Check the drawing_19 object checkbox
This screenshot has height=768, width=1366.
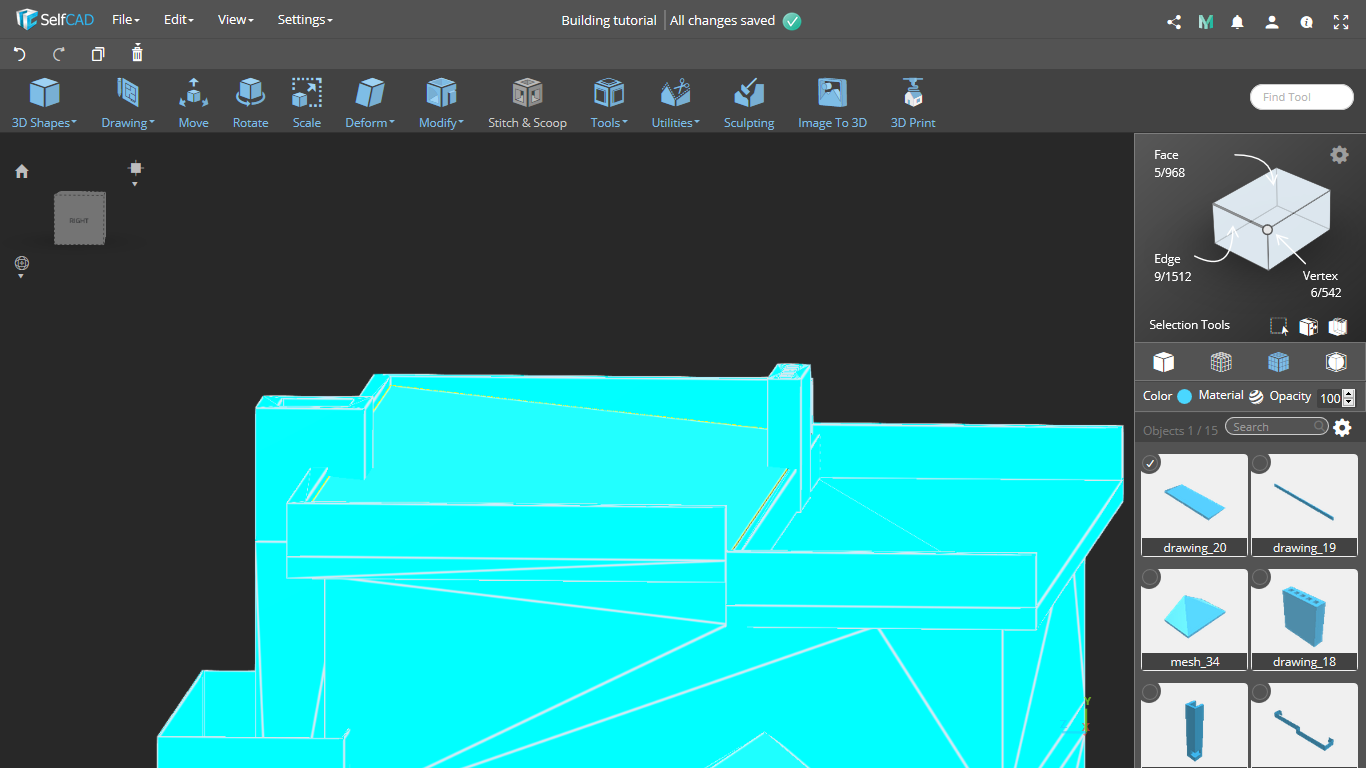(1261, 463)
